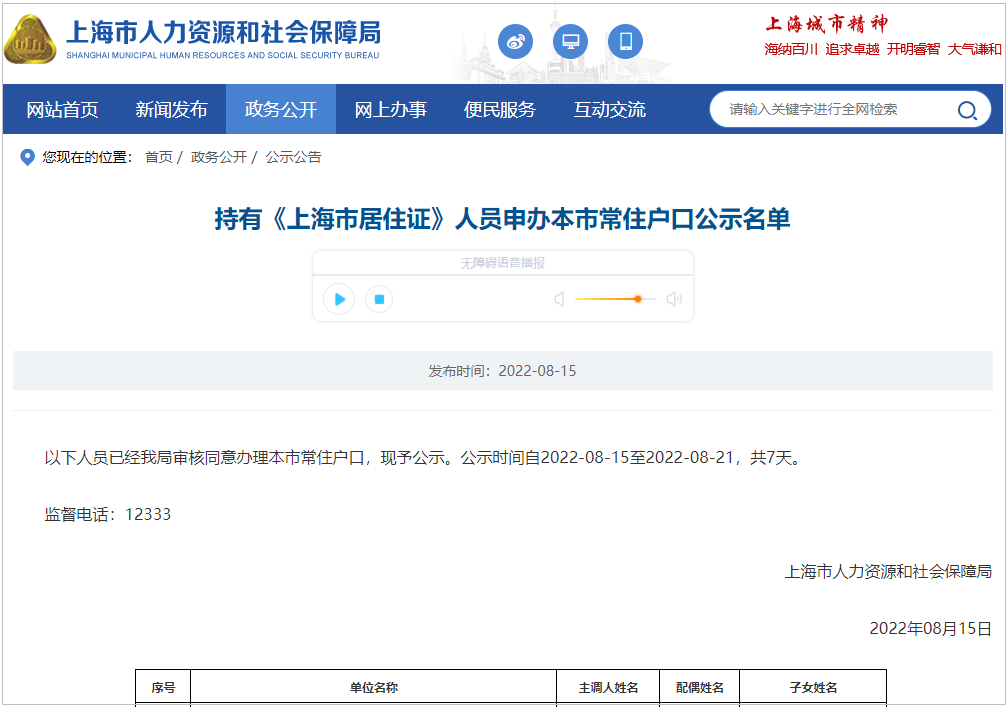Click the 首页 breadcrumb link
The image size is (1008, 707).
pos(159,157)
